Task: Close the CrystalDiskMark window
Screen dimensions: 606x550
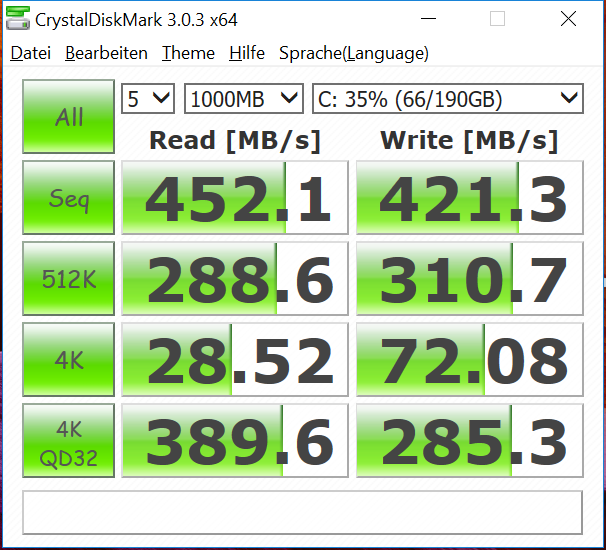Action: pyautogui.click(x=568, y=18)
